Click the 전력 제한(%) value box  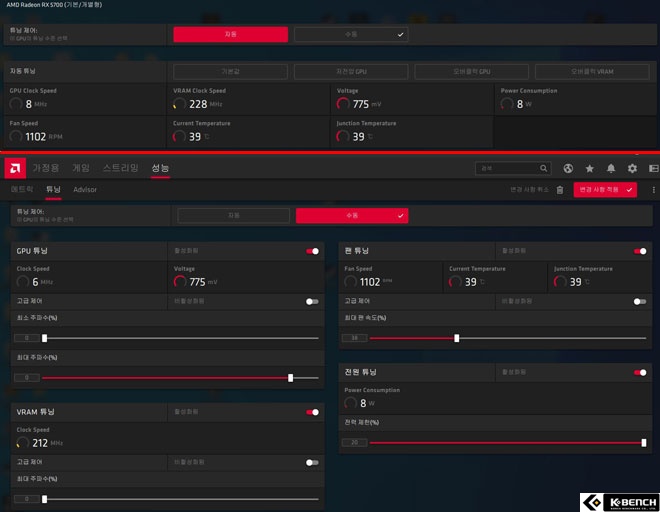click(354, 443)
